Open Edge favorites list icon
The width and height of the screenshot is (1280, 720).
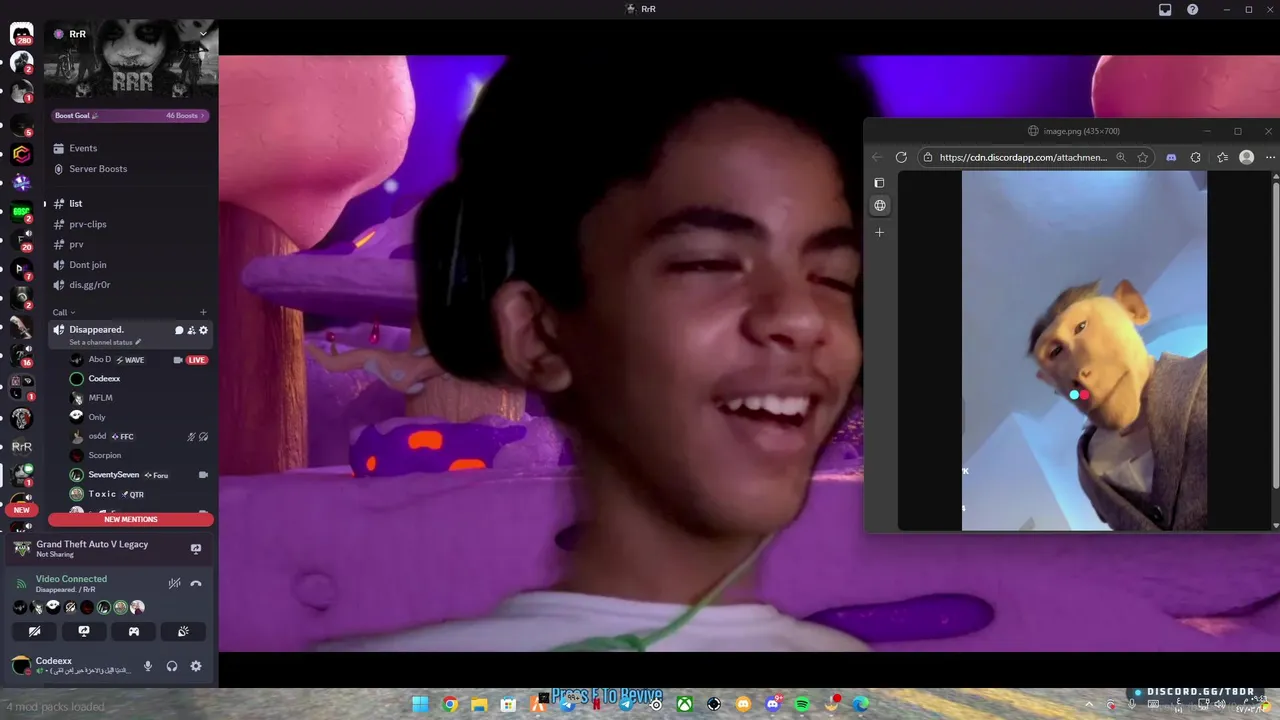click(1222, 157)
